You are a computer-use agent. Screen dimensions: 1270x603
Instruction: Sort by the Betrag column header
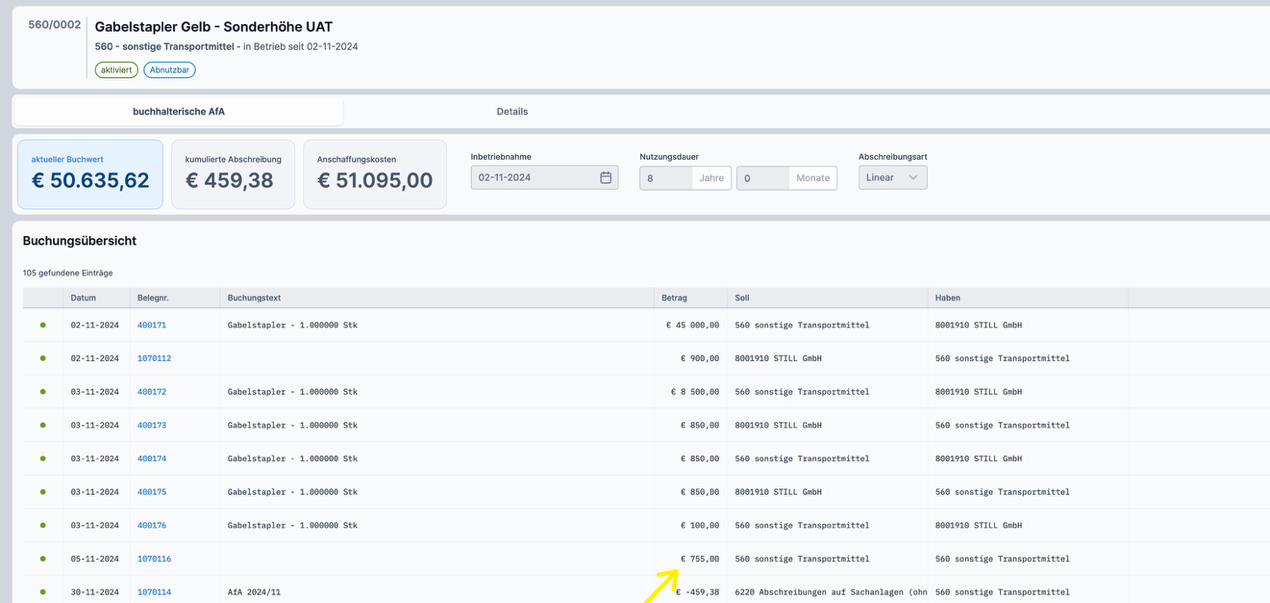(674, 298)
